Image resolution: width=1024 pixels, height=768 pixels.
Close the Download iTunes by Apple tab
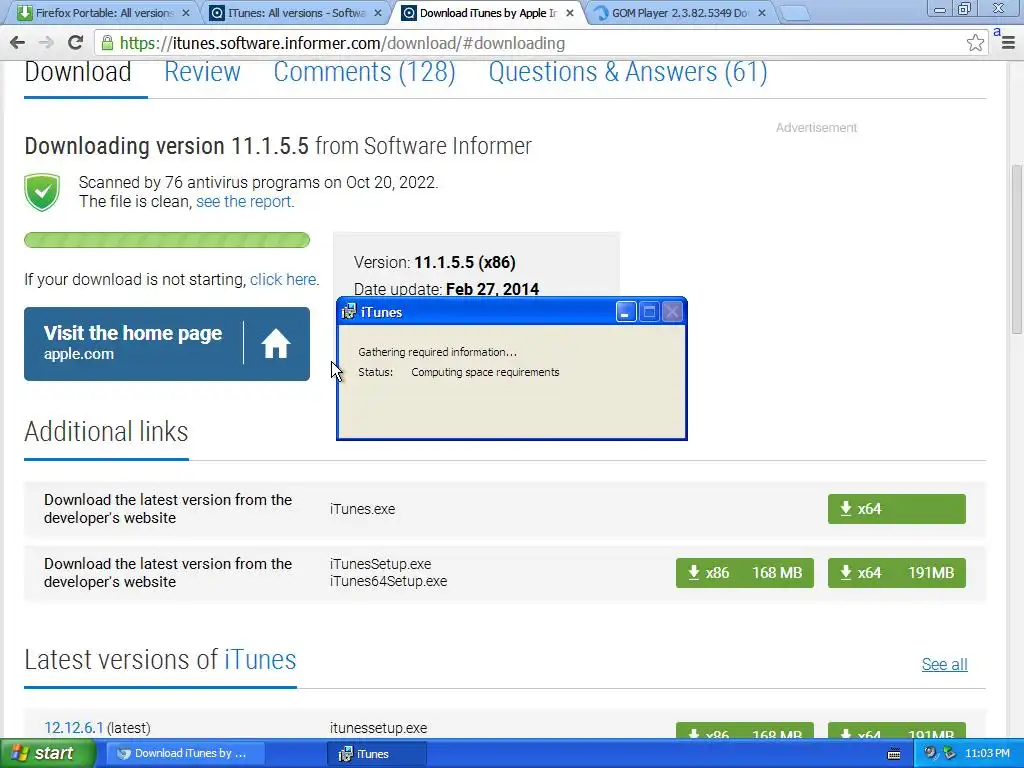[x=569, y=13]
